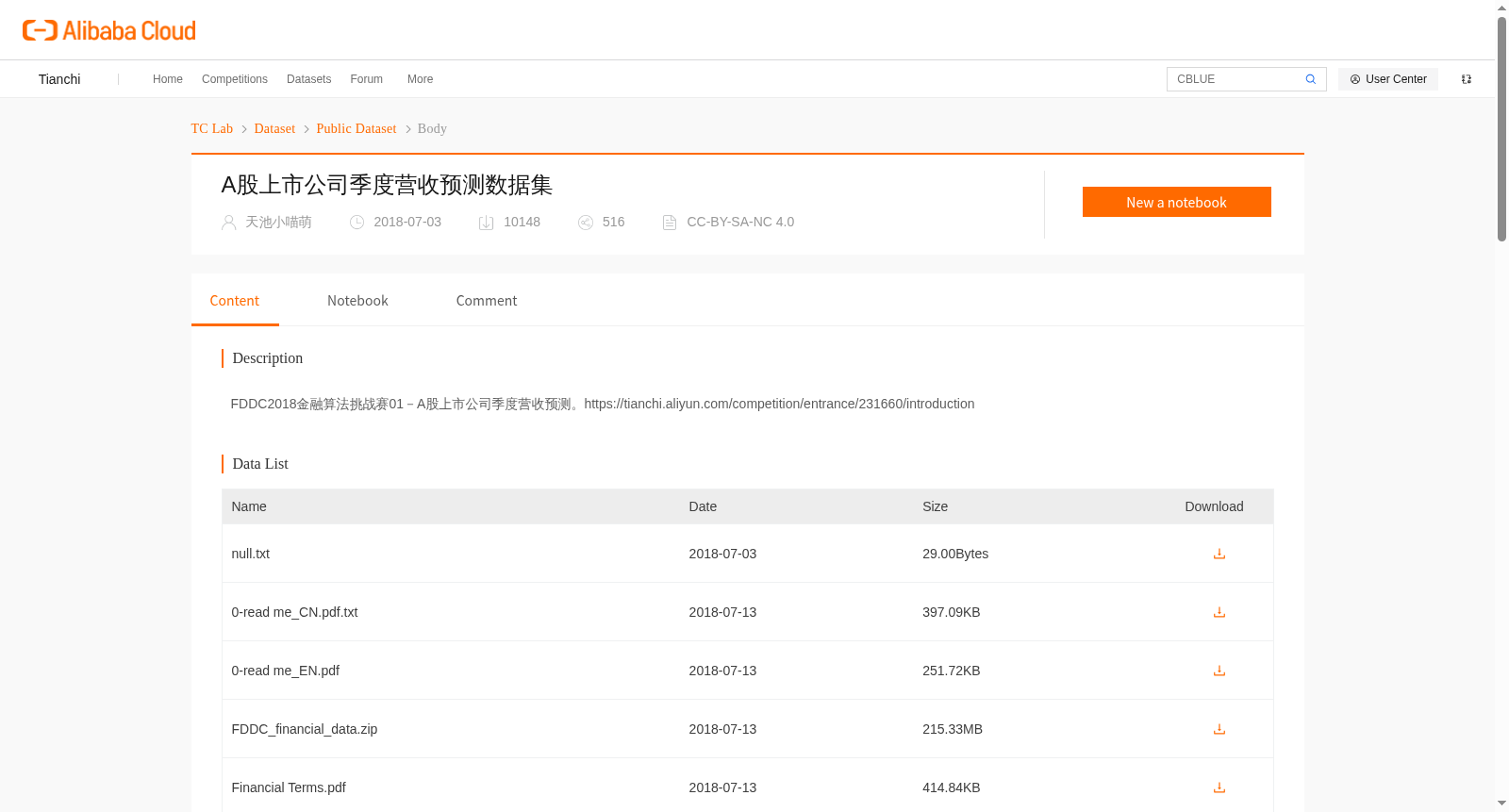Follow Dataset breadcrumb link
The height and width of the screenshot is (812, 1509).
point(274,128)
